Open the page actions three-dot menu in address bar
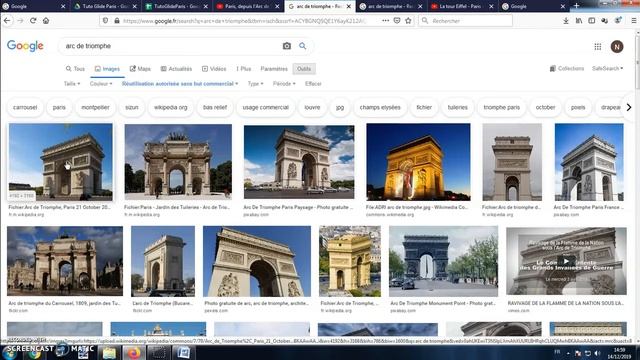 (385, 20)
